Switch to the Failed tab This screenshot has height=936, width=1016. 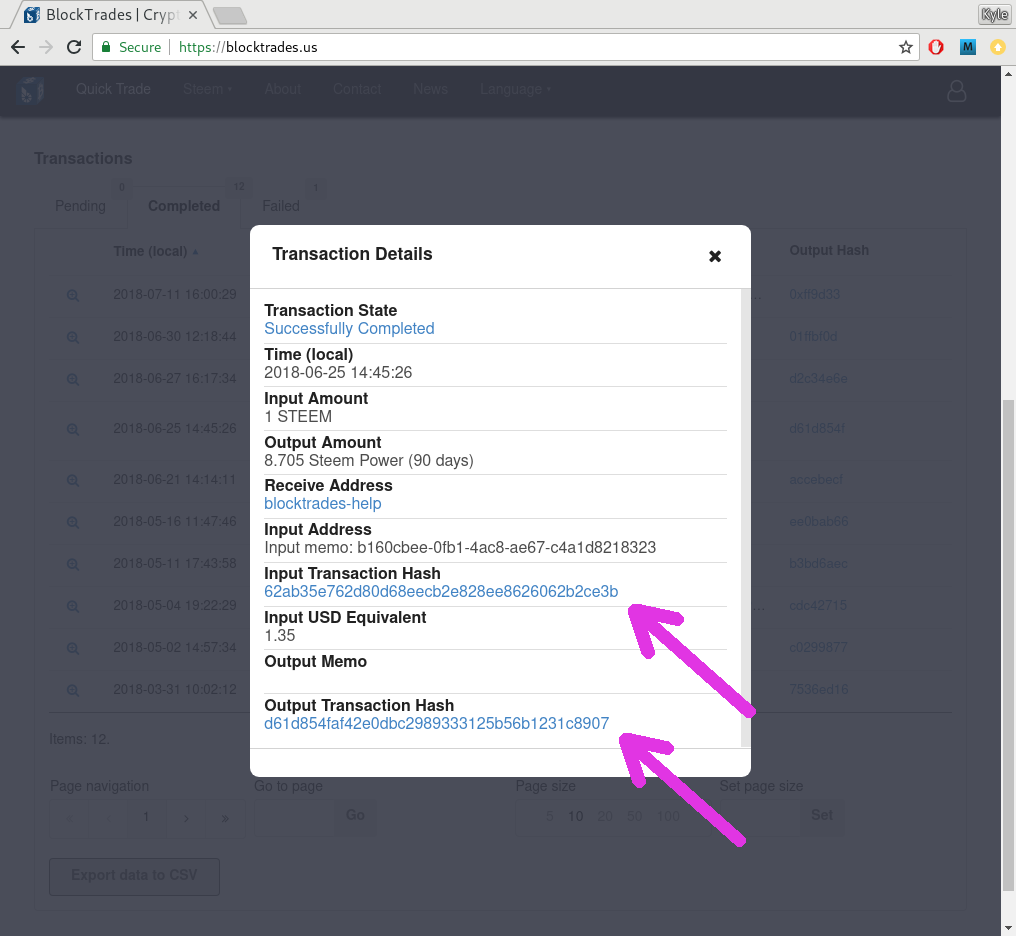pyautogui.click(x=281, y=206)
